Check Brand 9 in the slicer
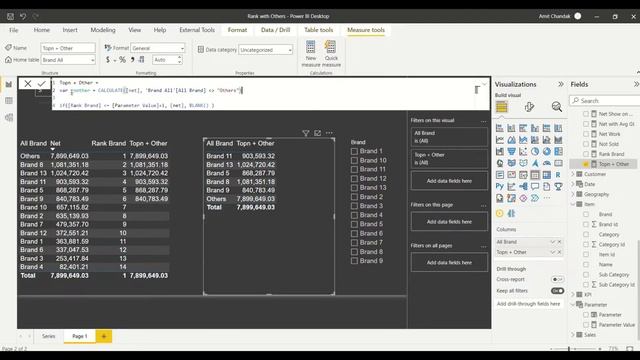 point(354,261)
